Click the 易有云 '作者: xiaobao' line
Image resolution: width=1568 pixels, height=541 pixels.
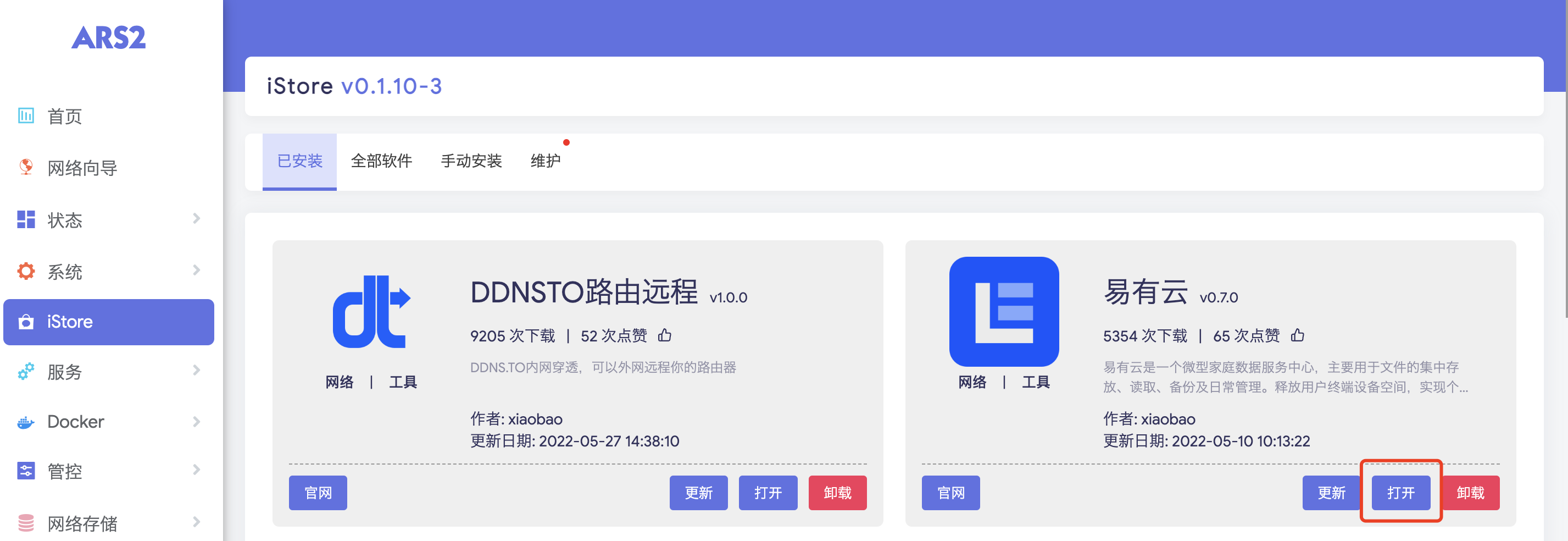1149,419
